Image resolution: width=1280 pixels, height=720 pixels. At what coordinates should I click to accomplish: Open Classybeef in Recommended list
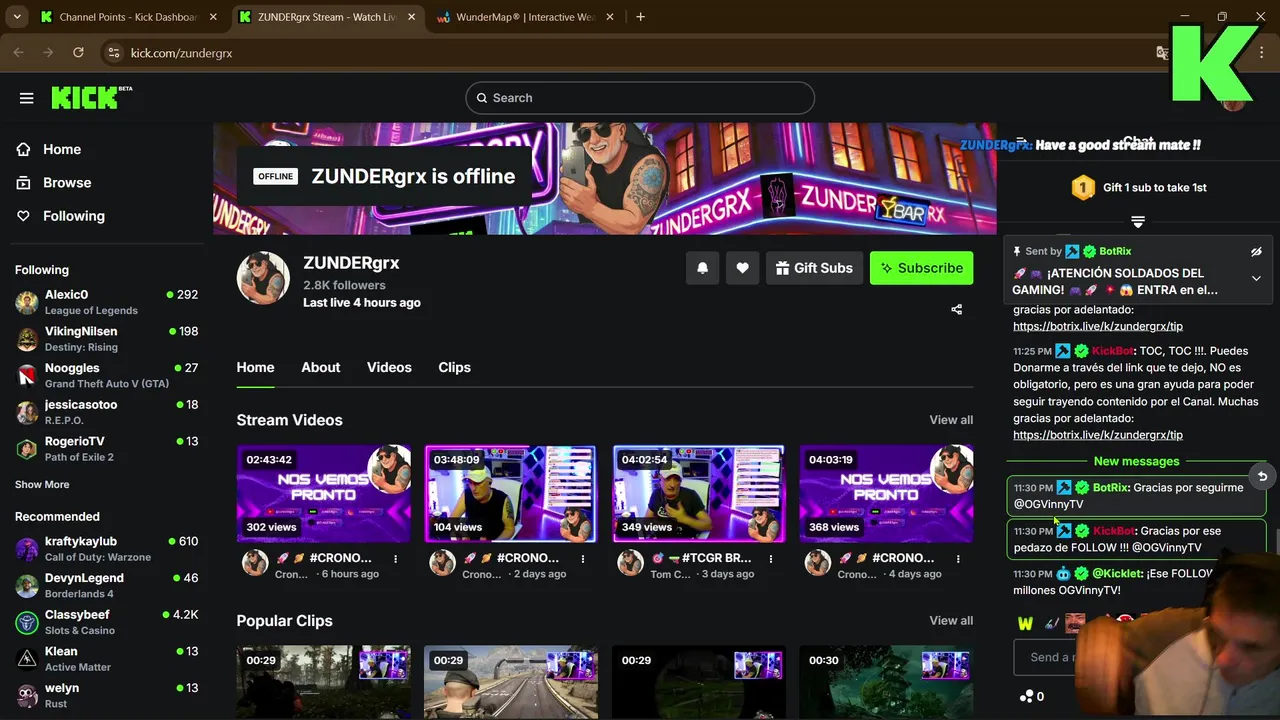click(106, 622)
